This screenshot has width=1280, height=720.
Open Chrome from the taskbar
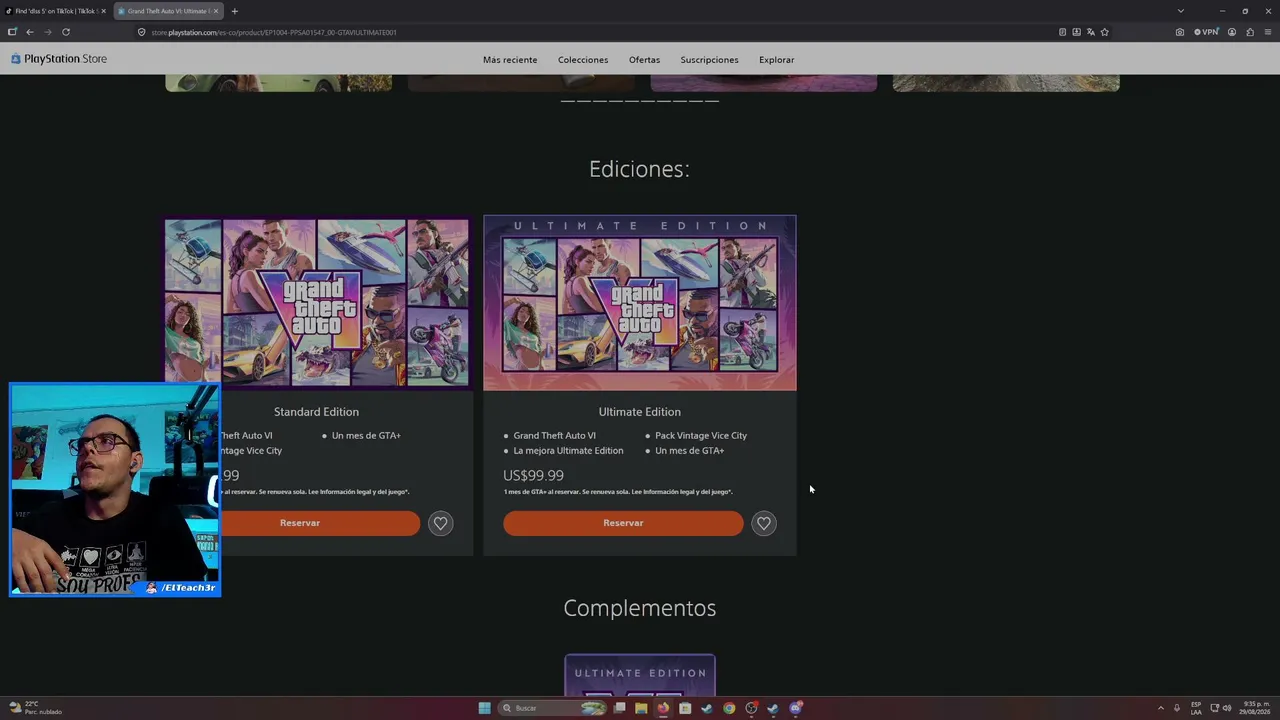(x=729, y=708)
